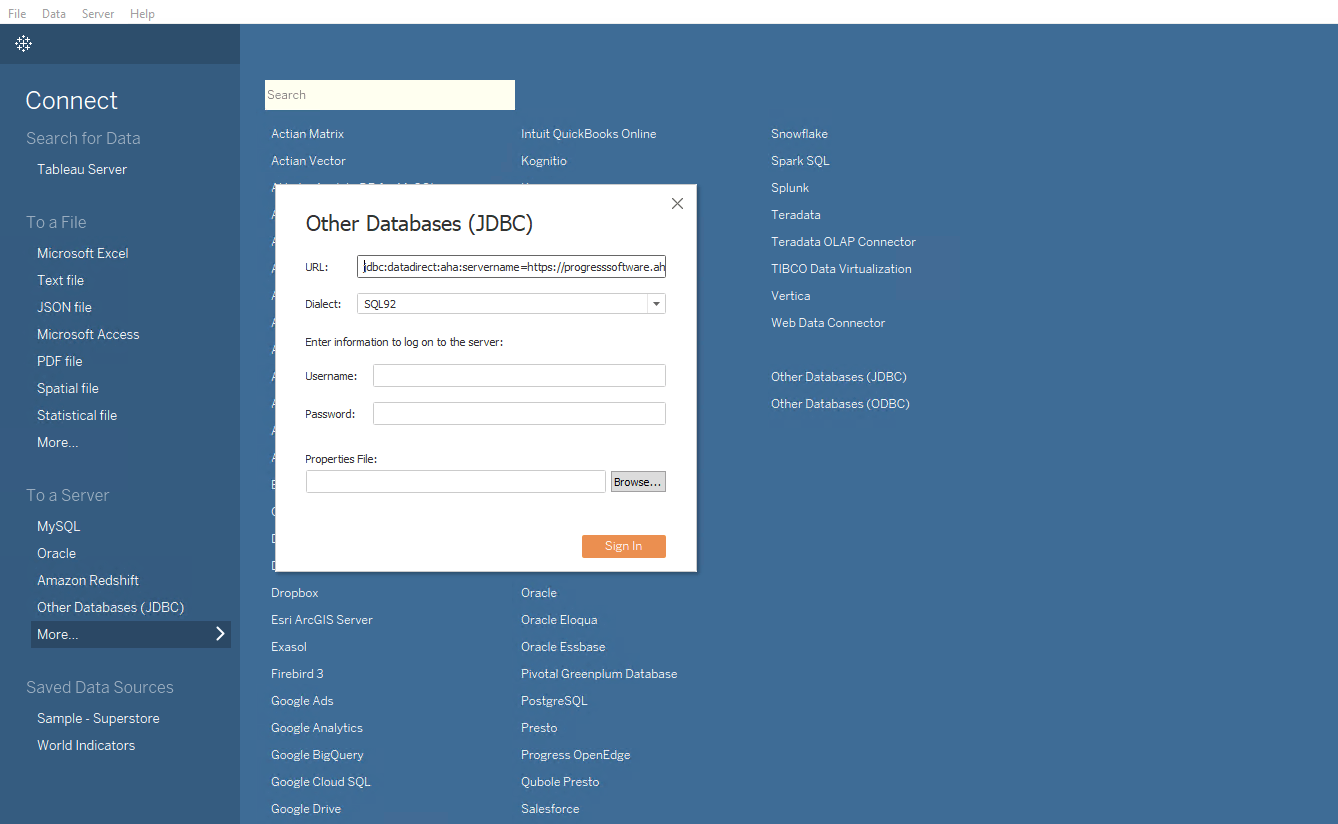The width and height of the screenshot is (1338, 824).
Task: Select Dropbox connector
Action: click(x=294, y=593)
